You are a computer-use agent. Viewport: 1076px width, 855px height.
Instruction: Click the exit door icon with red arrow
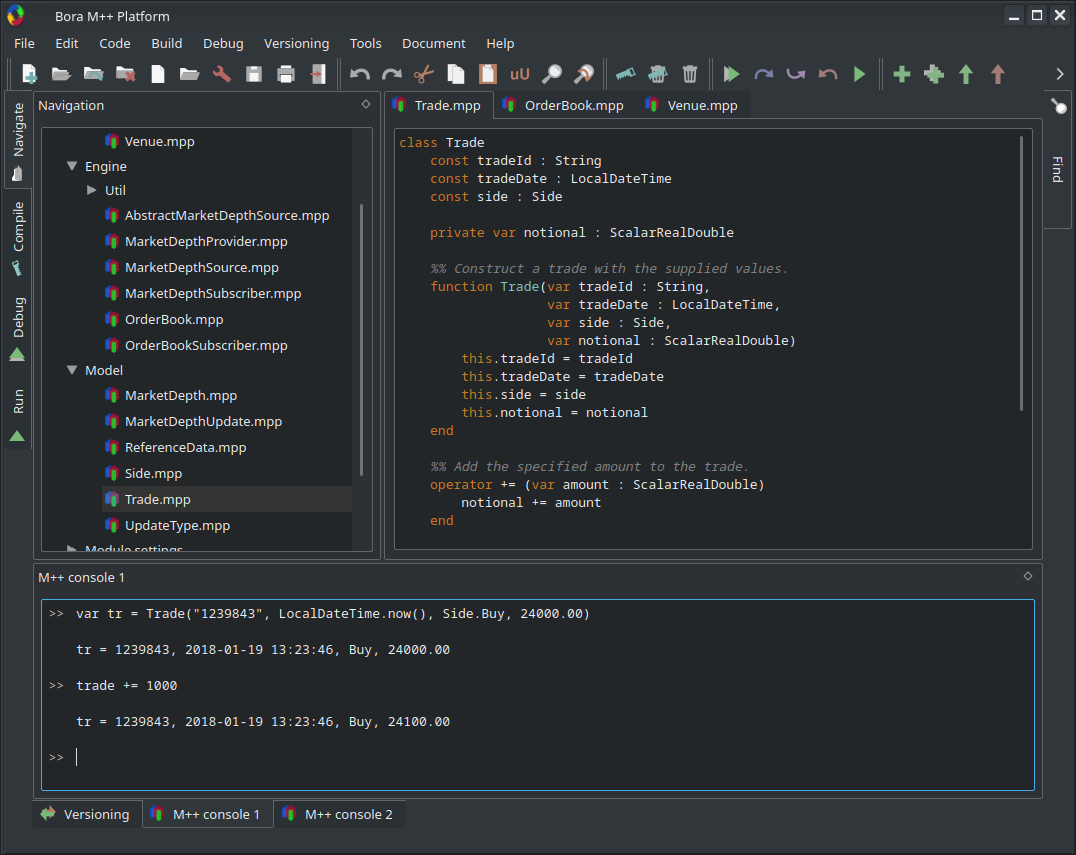pos(318,74)
